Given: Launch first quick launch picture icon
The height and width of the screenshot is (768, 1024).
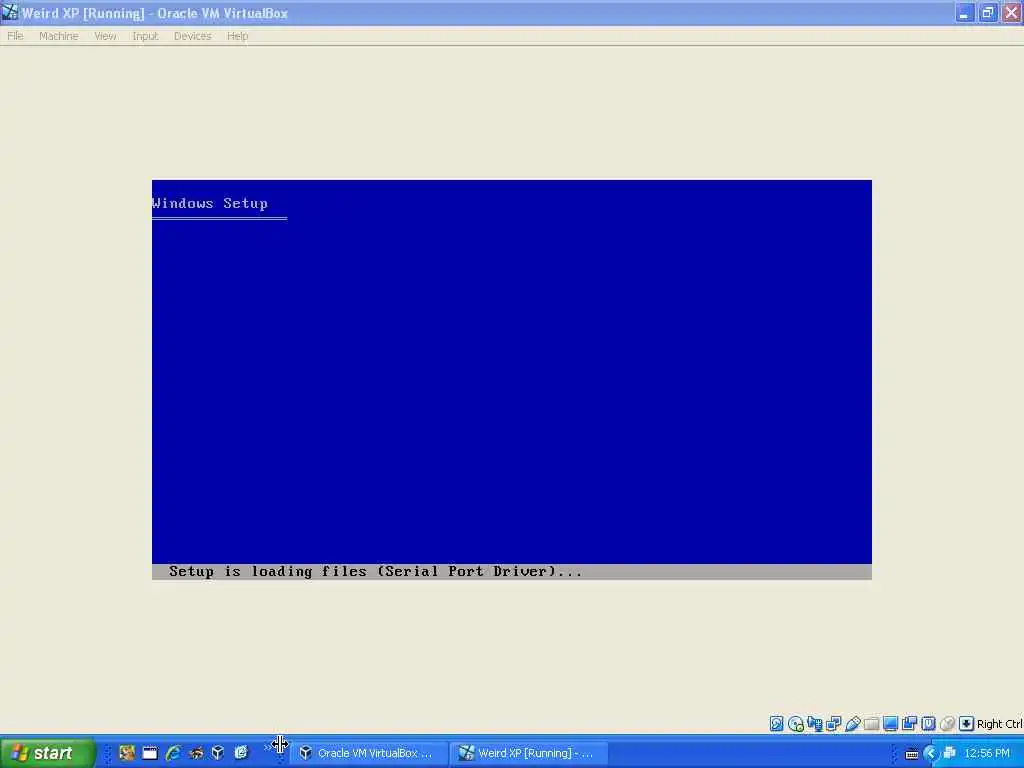Looking at the screenshot, I should (127, 753).
